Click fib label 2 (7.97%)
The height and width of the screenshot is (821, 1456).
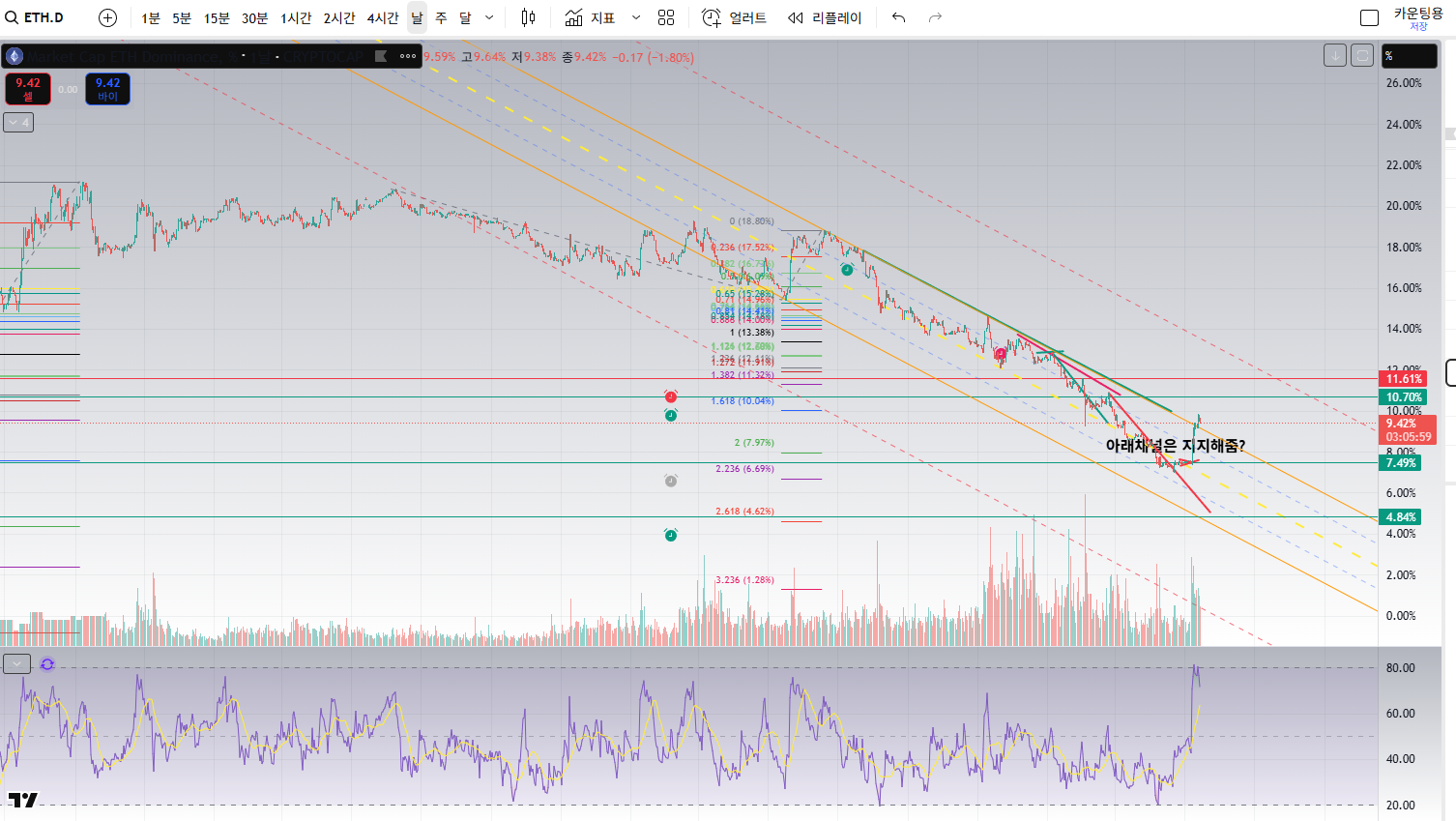pos(754,443)
